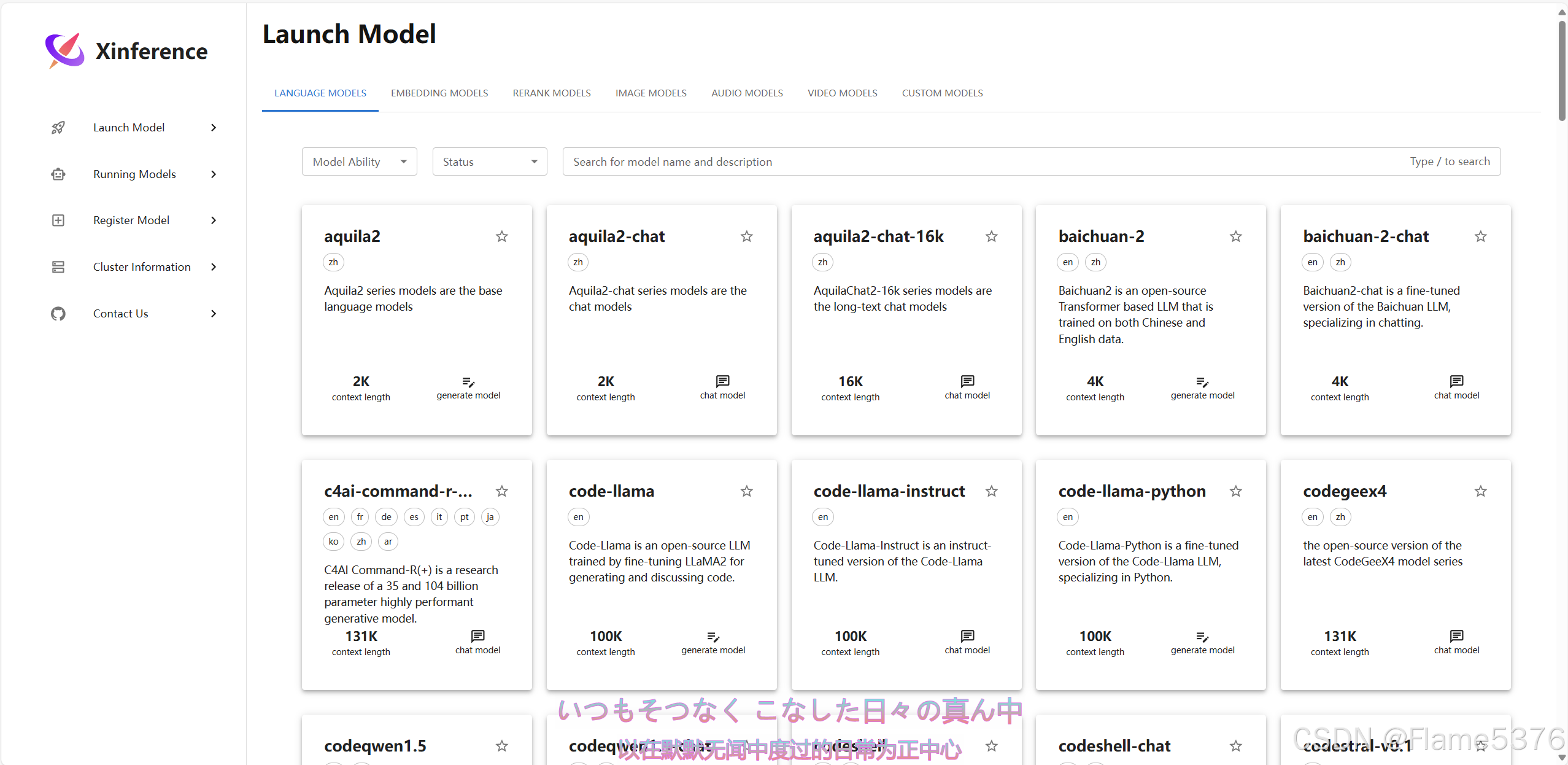Click the server icon for Cluster Information
Screen dimensions: 1568x765
tap(58, 267)
